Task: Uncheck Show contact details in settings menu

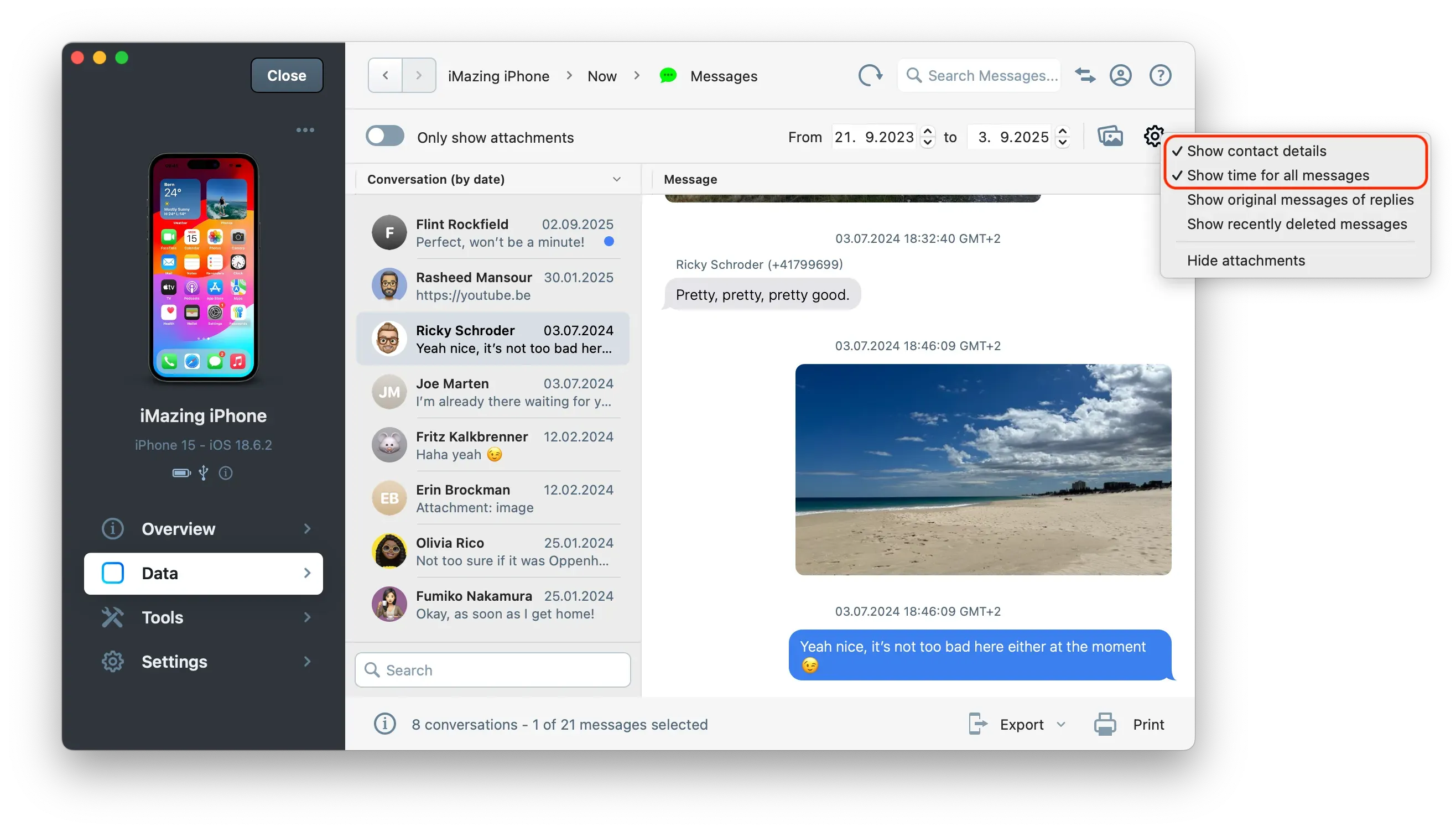Action: pyautogui.click(x=1256, y=151)
